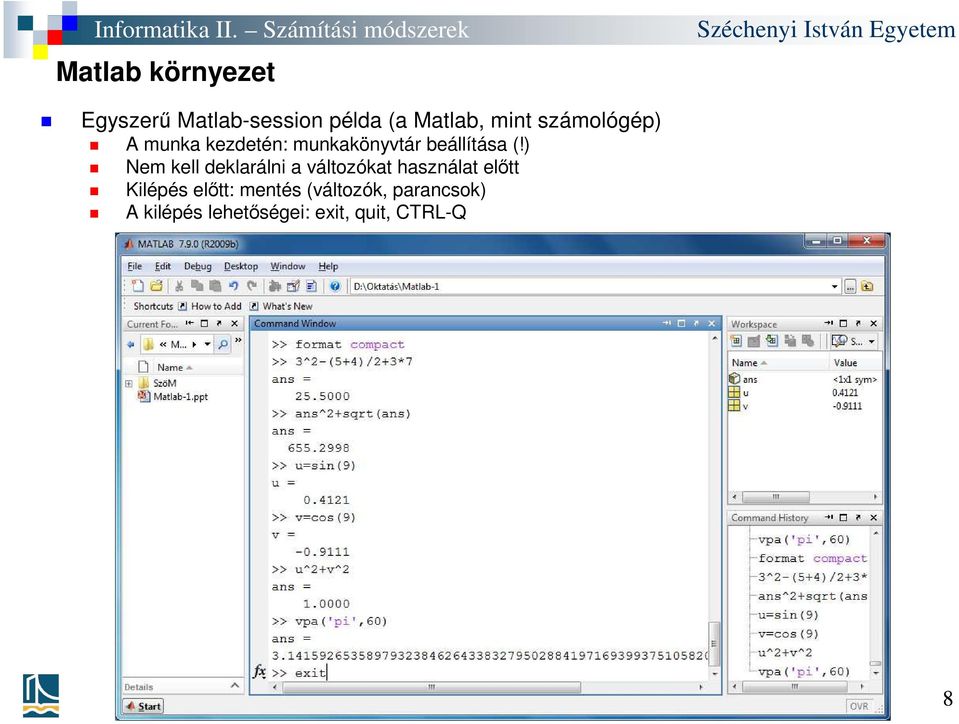Open the GUIDE toolbar icon
This screenshot has height=724, width=959.
293,286
